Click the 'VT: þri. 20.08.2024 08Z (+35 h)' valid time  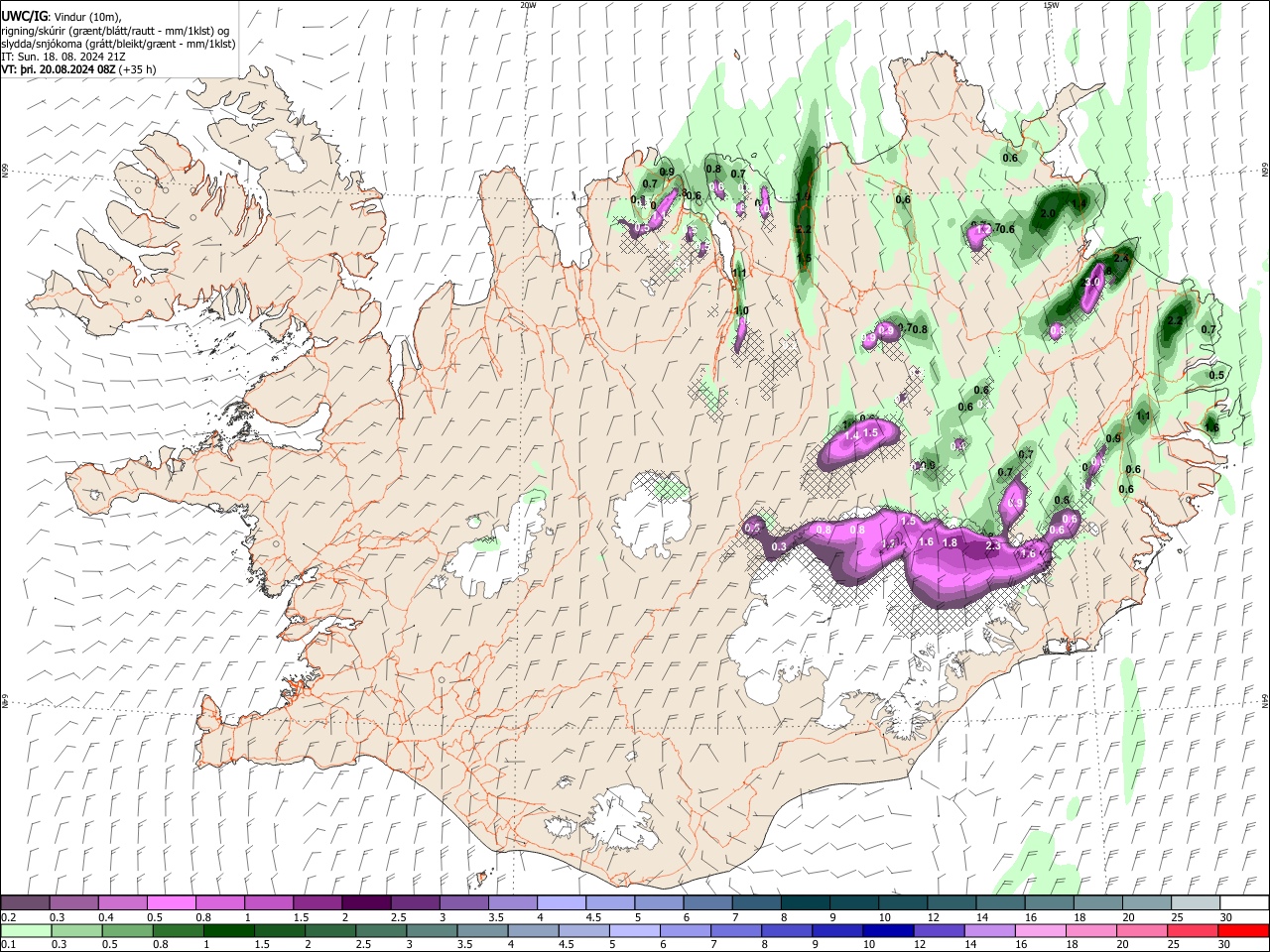click(x=78, y=69)
